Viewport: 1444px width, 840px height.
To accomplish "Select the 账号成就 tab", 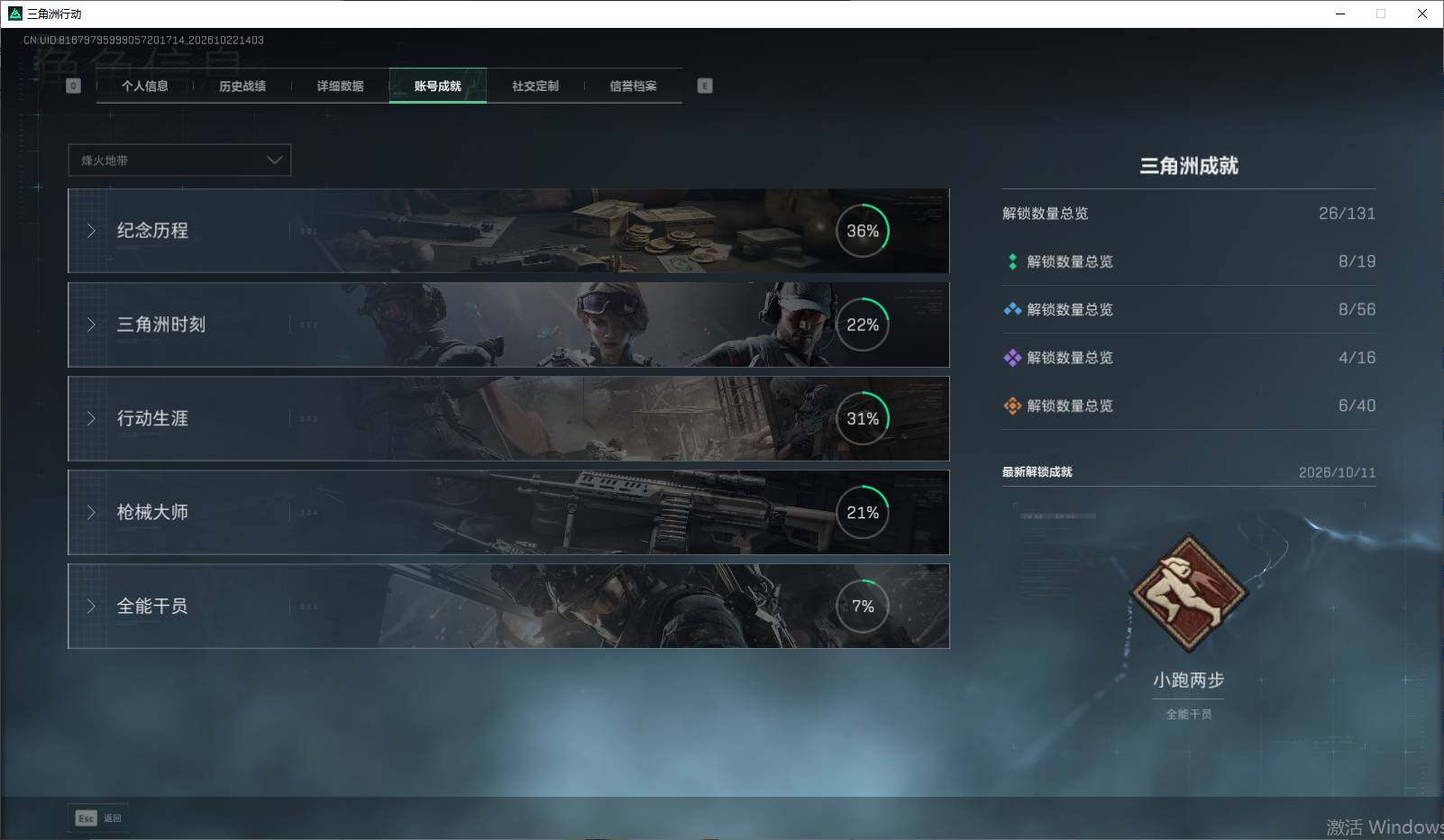I will tap(438, 86).
